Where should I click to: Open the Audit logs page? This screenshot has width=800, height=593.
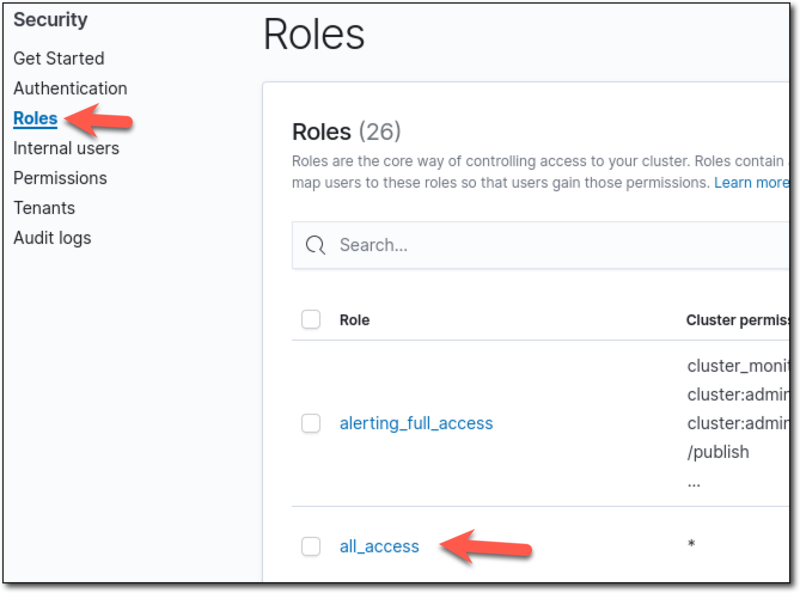coord(52,237)
